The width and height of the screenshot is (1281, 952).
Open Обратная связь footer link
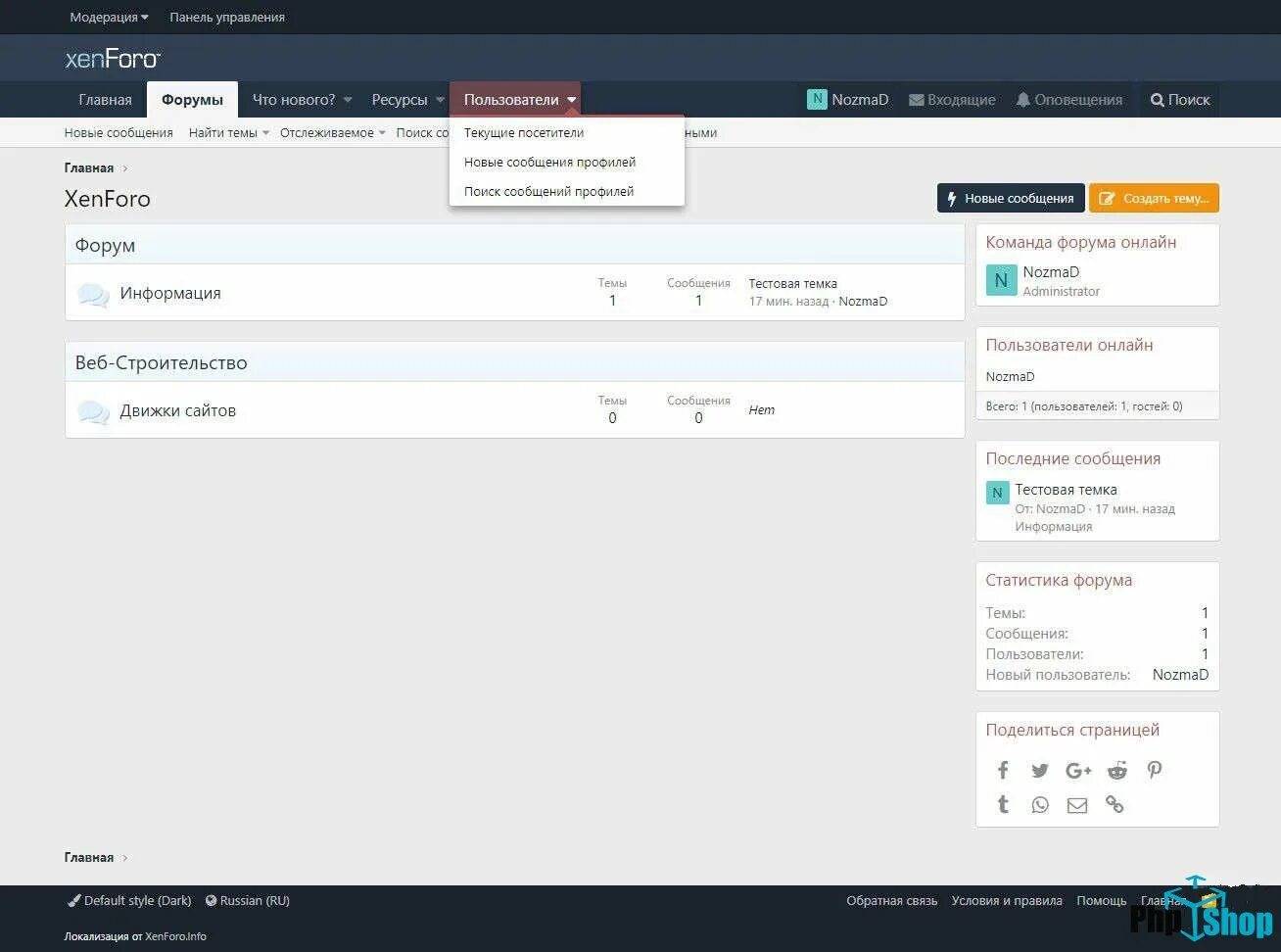click(x=892, y=900)
